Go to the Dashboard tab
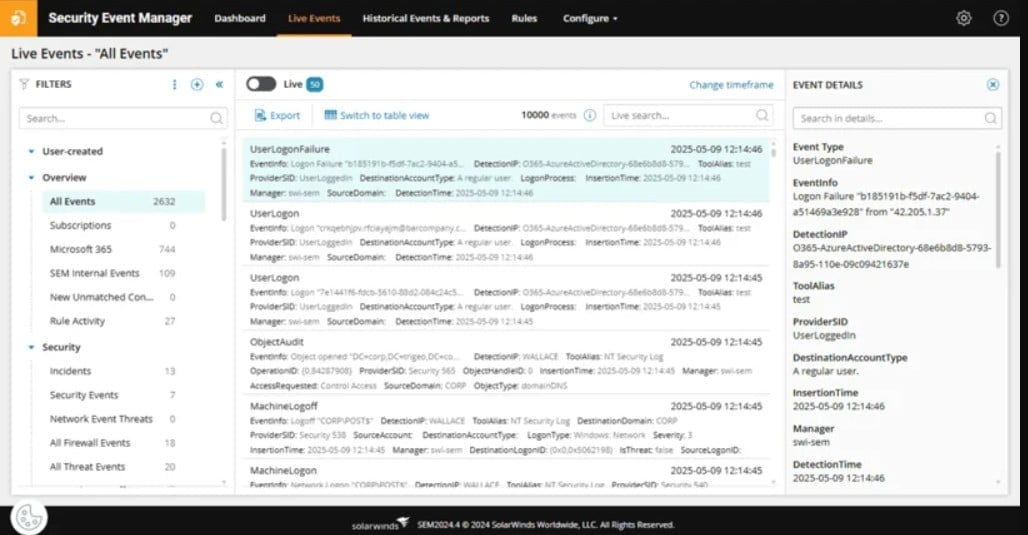 pos(240,18)
